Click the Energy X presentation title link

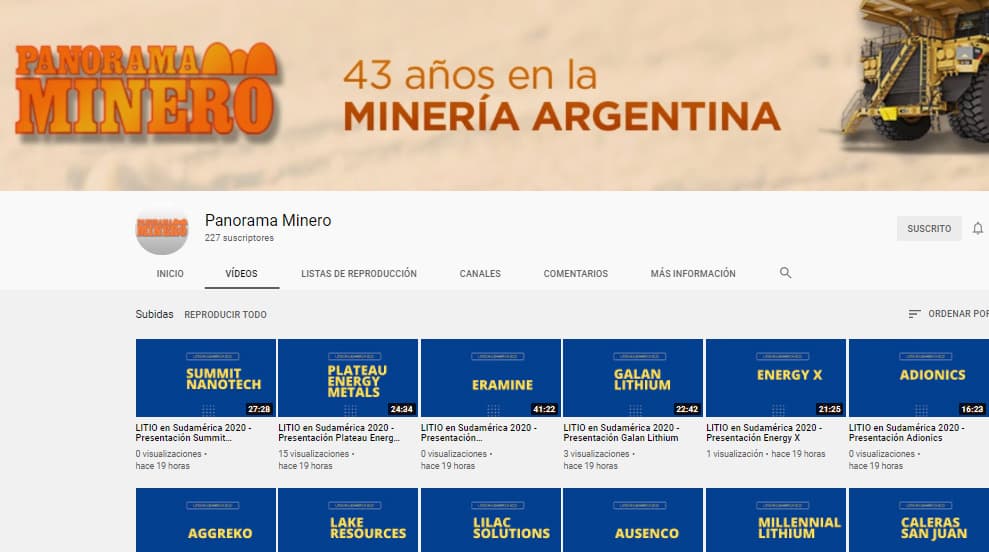click(764, 432)
